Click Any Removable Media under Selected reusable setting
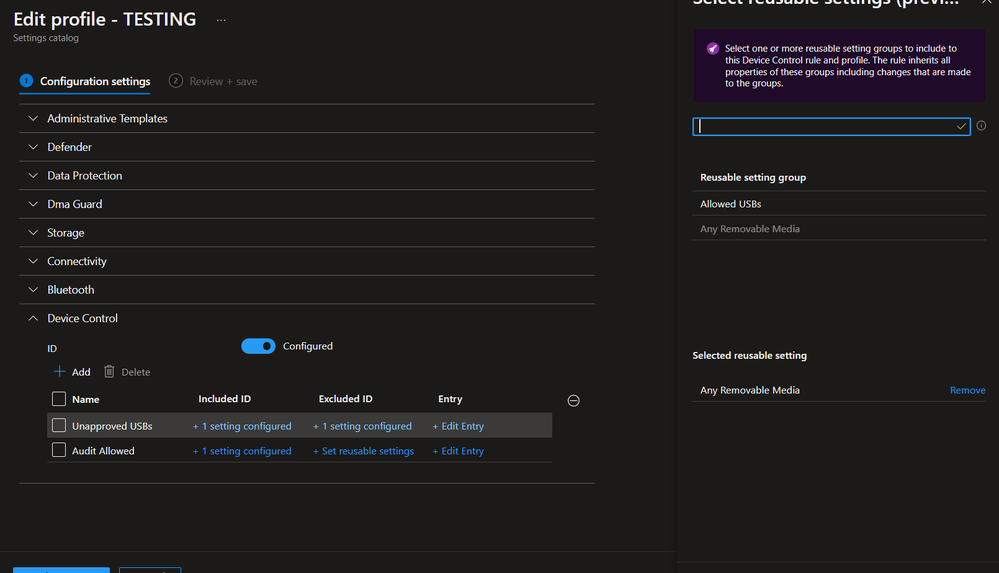The image size is (999, 573). click(x=750, y=390)
